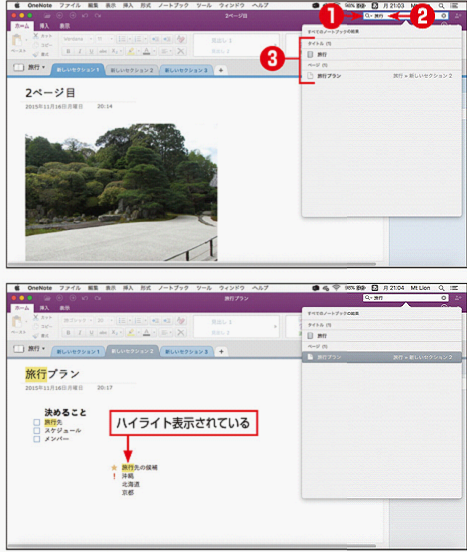Increase indent in 2ページ目 window
Image resolution: width=467 pixels, height=552 pixels.
click(x=167, y=39)
